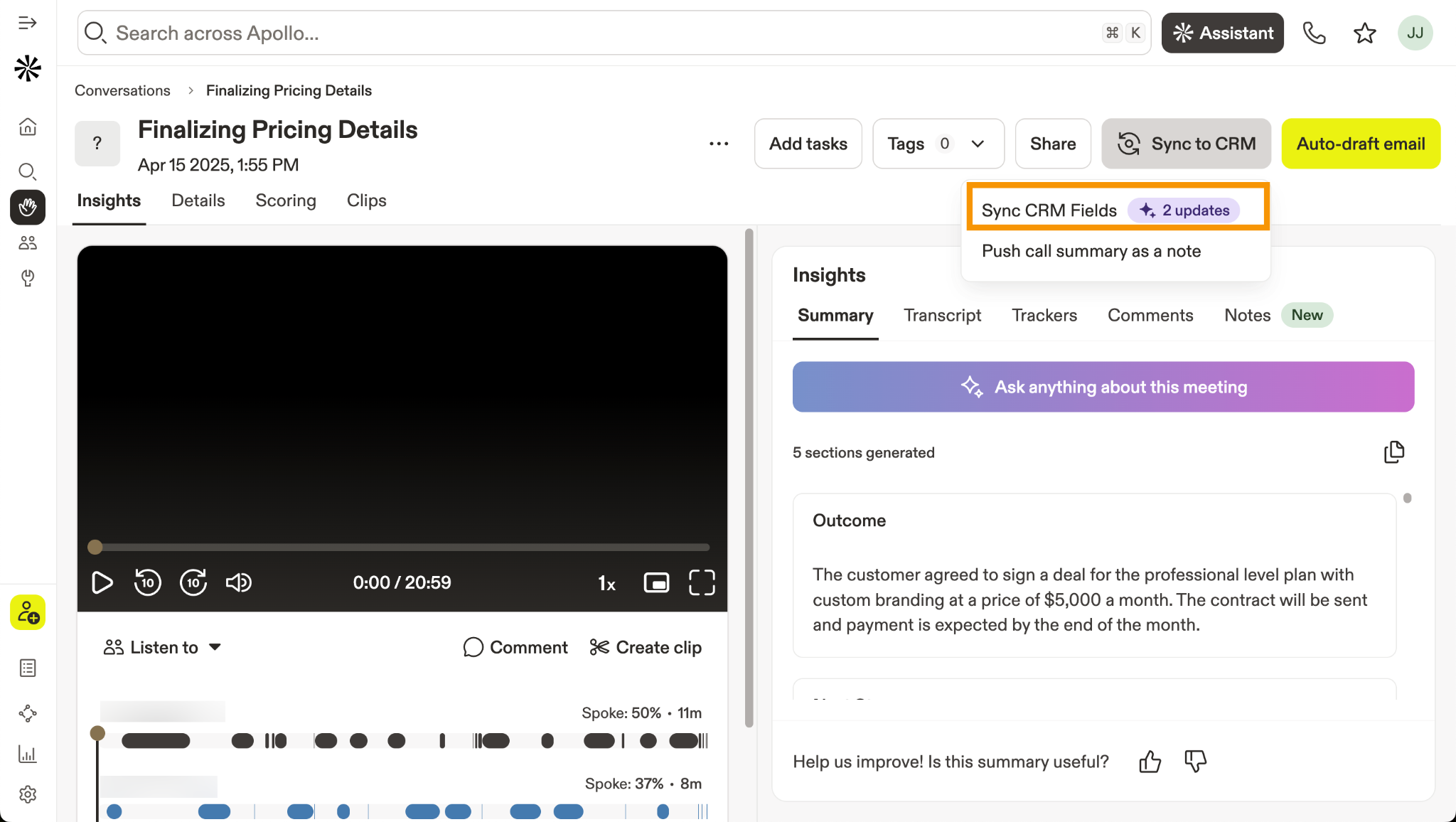Click the Add tasks button
Image resolution: width=1456 pixels, height=822 pixels.
(808, 144)
